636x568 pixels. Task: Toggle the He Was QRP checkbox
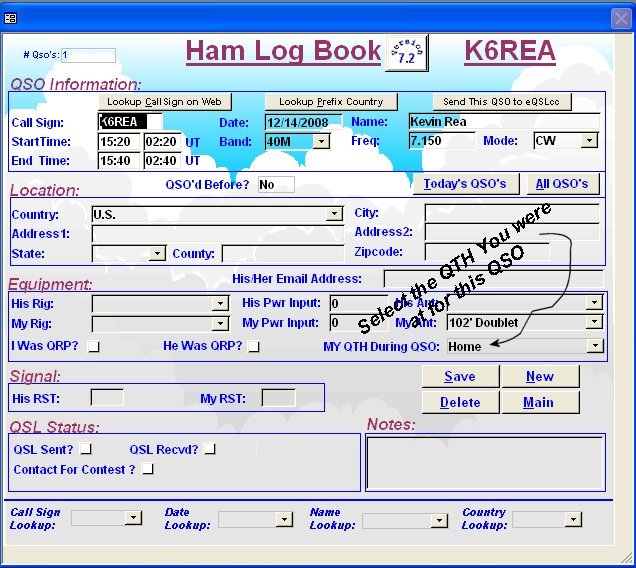point(254,347)
